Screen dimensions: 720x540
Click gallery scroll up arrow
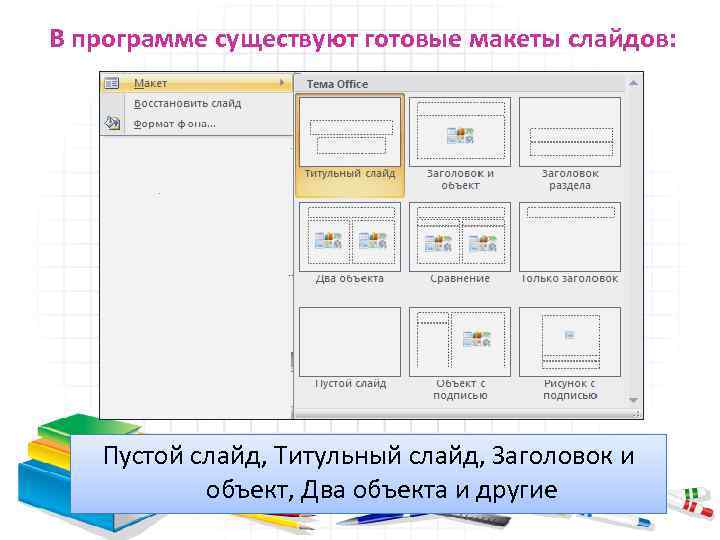633,84
